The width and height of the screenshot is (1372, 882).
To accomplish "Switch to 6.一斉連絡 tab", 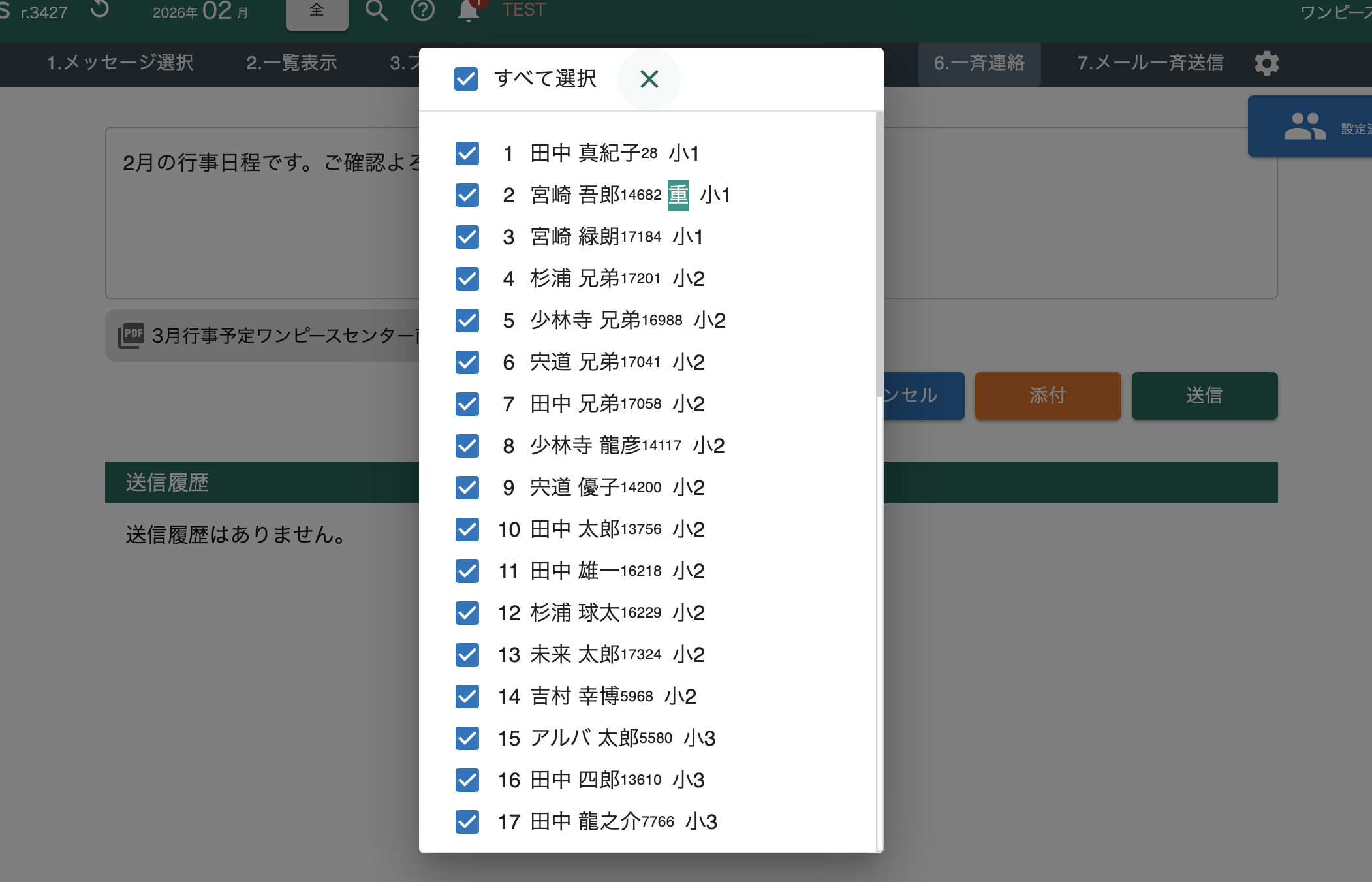I will [x=979, y=63].
